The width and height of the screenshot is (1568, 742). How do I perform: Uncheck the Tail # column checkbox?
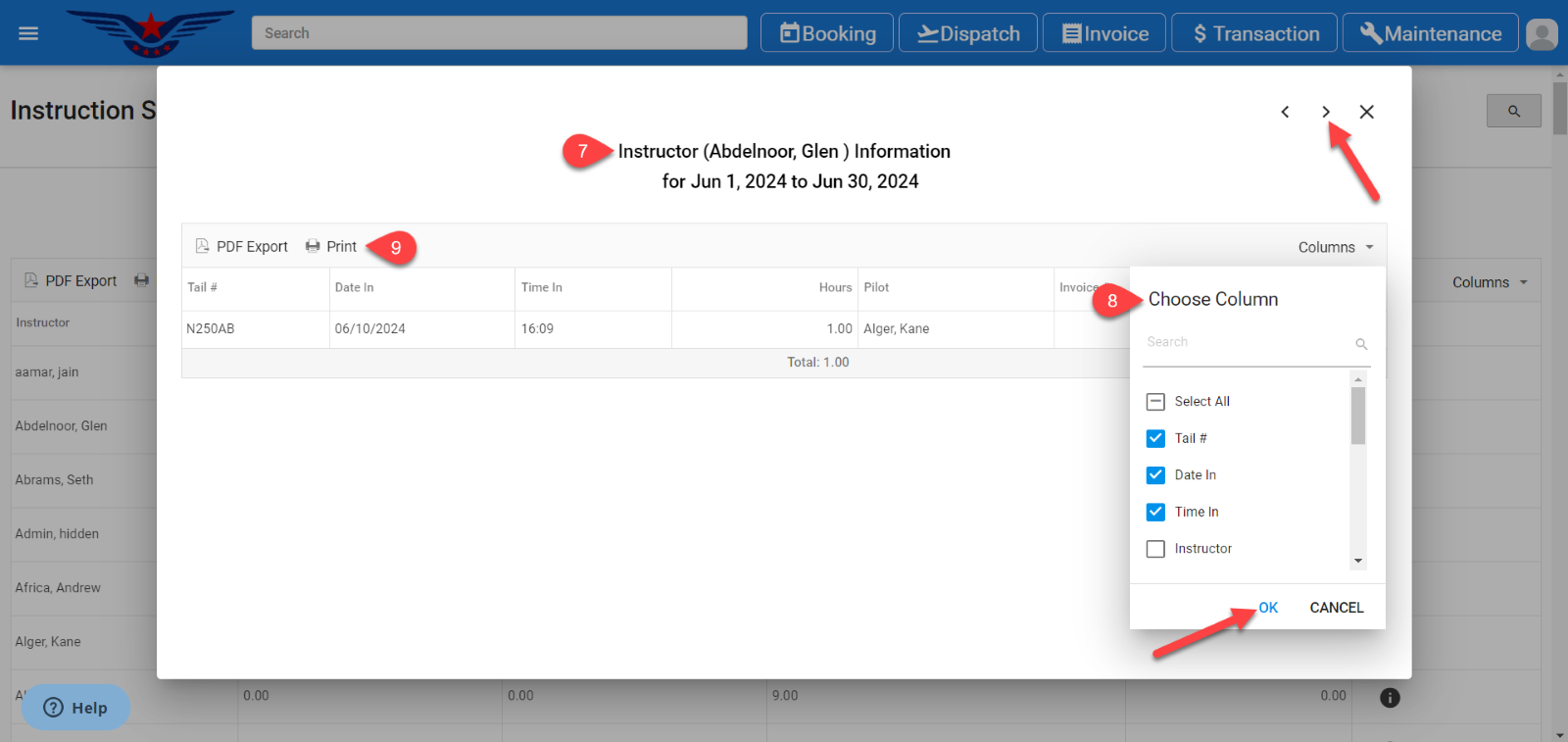coord(1156,438)
